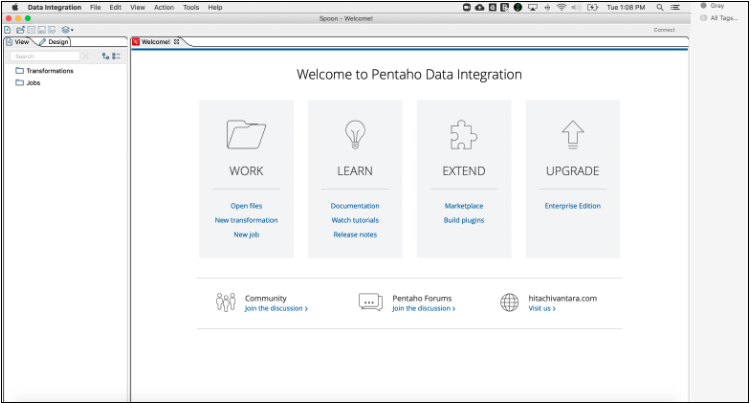Click the expand all tree icon
The width and height of the screenshot is (751, 403).
tap(106, 57)
